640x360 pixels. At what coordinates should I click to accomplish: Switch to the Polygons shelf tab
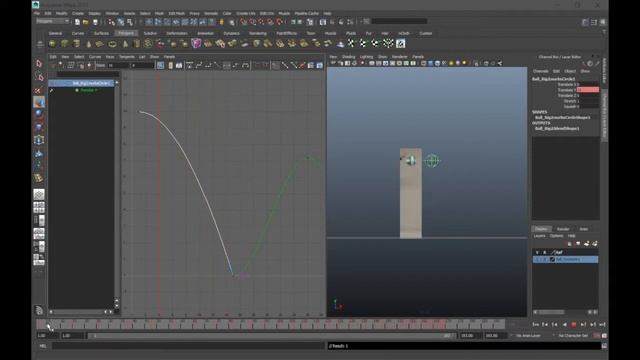point(126,33)
